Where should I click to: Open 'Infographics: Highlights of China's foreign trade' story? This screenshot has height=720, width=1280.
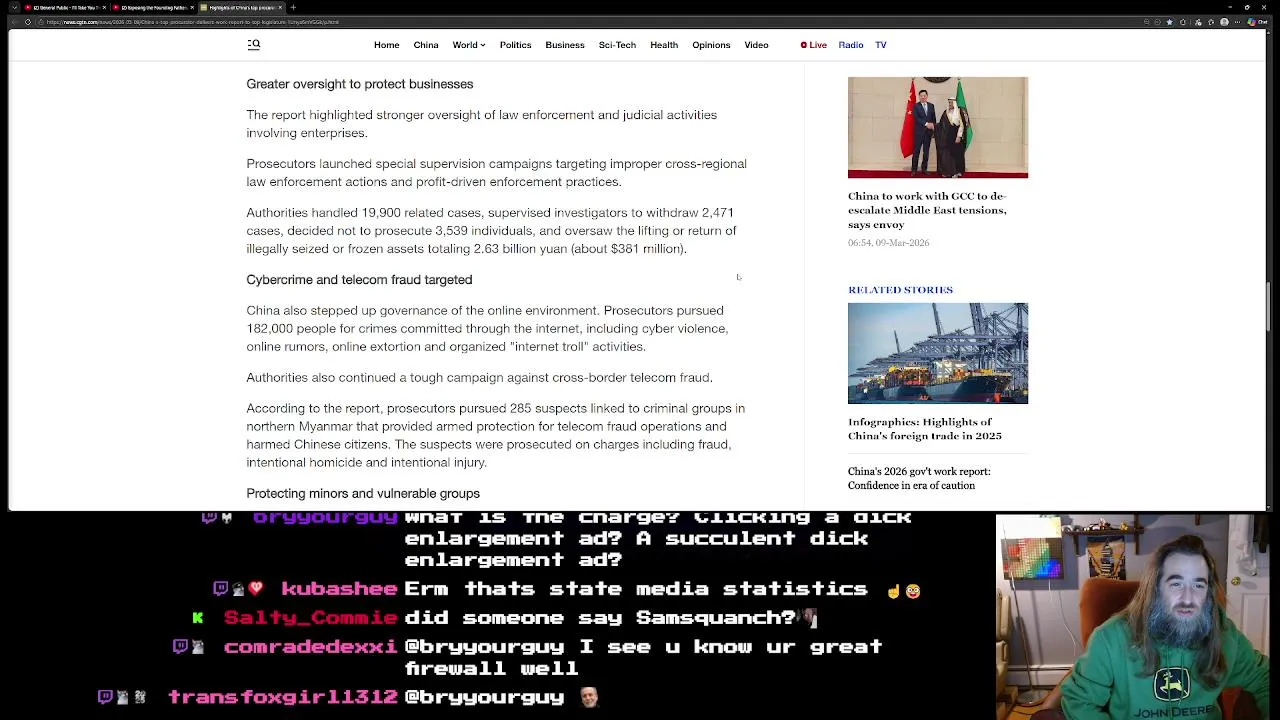click(x=925, y=429)
